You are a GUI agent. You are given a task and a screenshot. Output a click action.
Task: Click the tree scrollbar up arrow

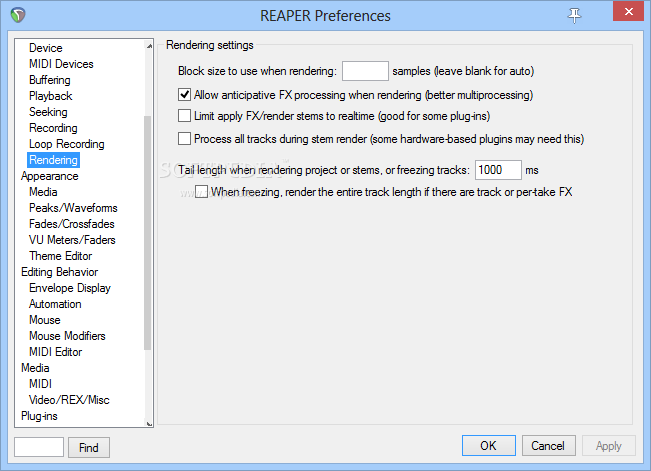(149, 46)
